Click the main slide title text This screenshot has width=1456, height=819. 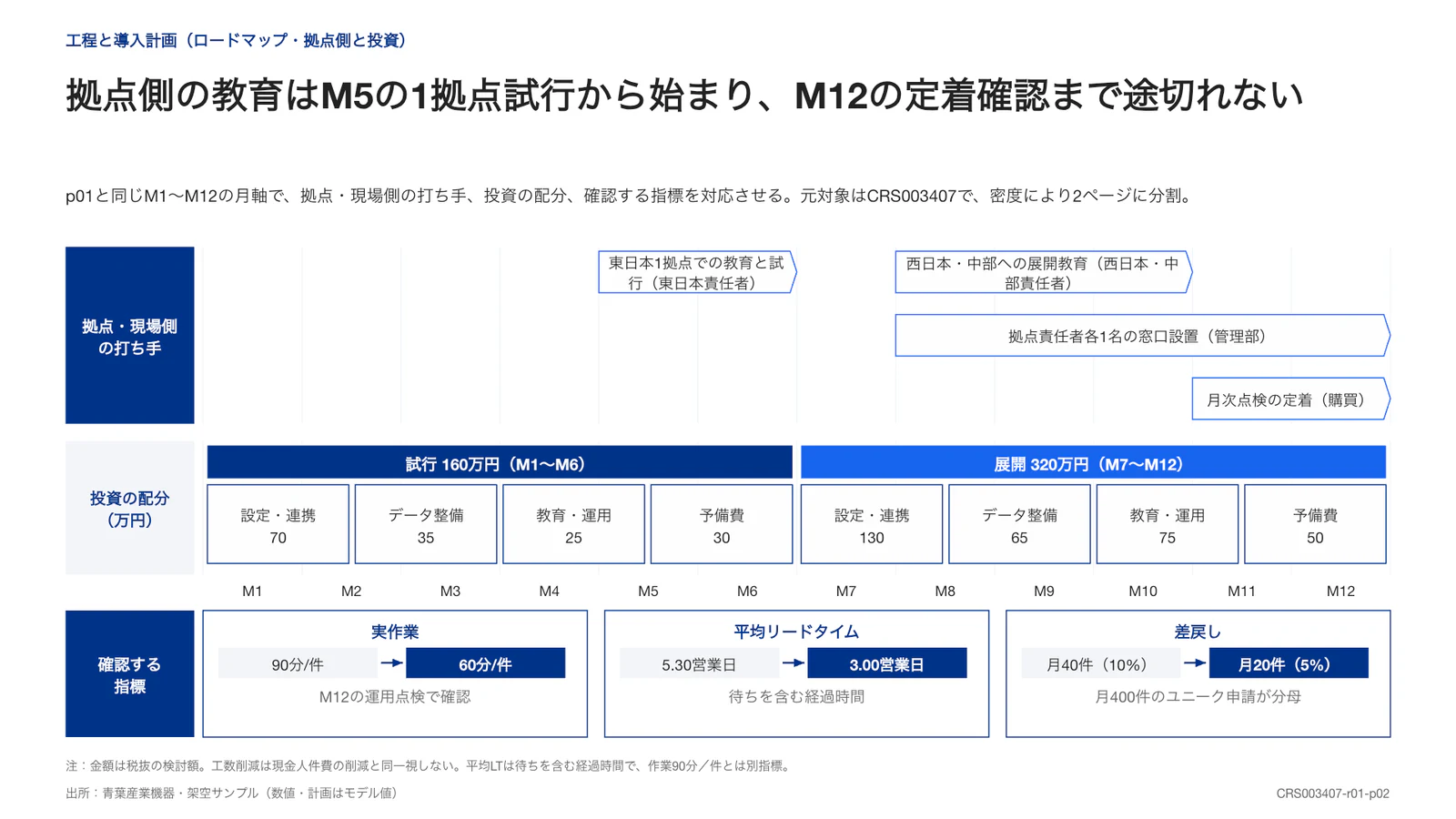(x=684, y=96)
